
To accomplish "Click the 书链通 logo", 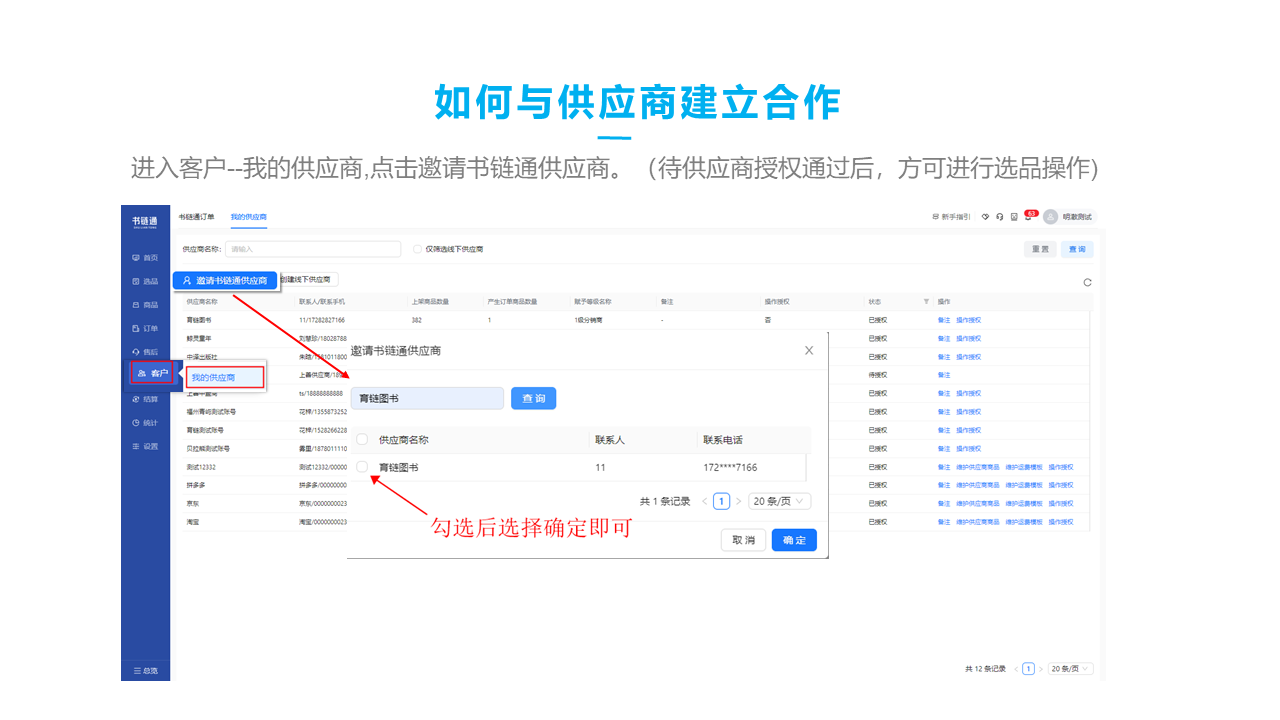I will tap(145, 221).
